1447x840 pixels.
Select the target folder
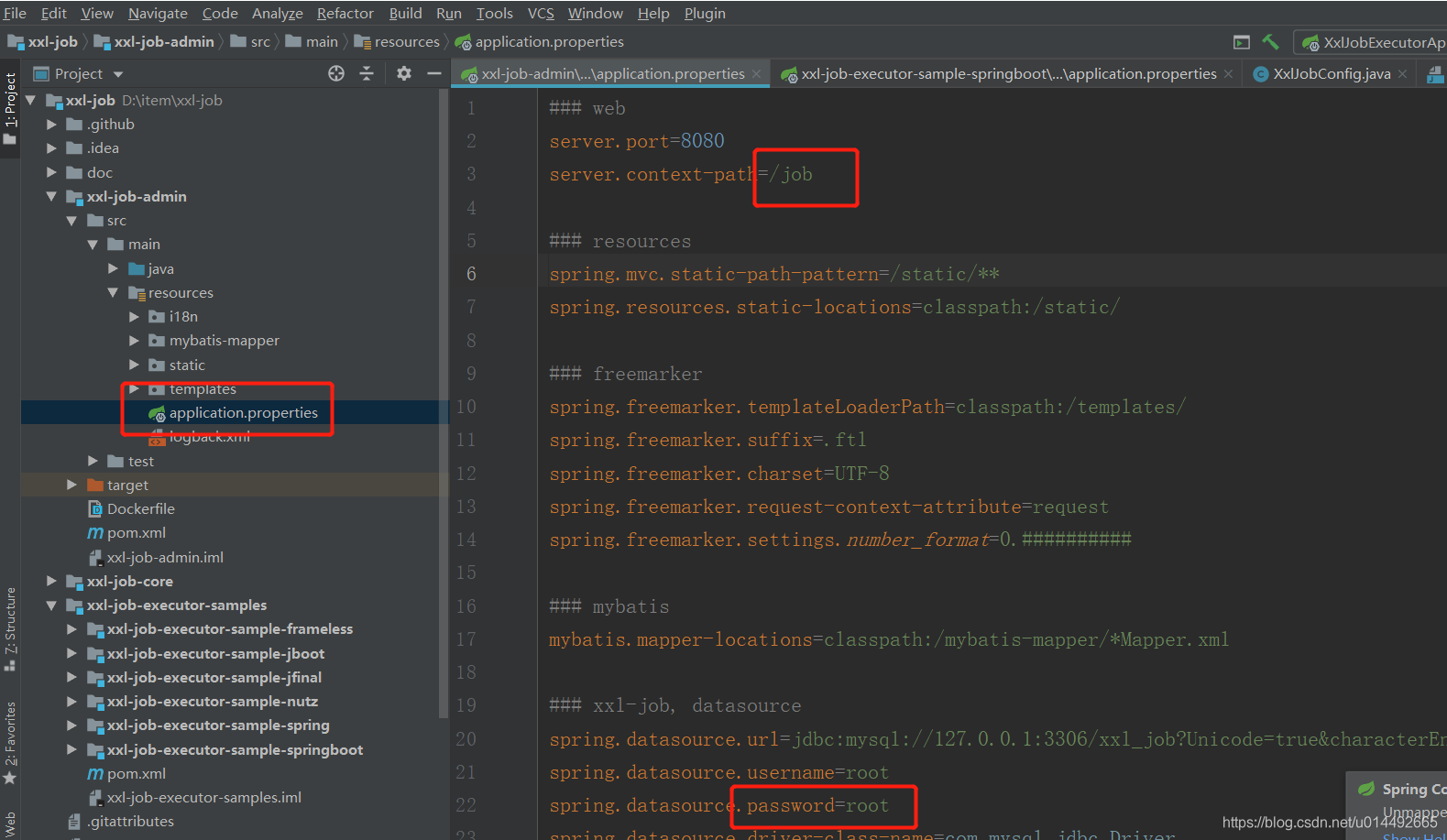coord(127,485)
